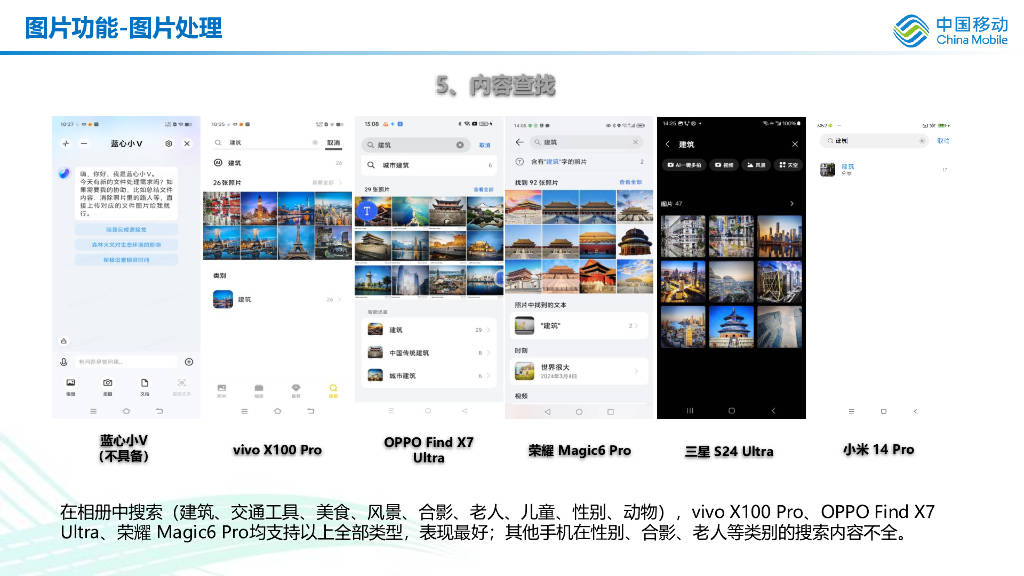This screenshot has width=1024, height=576.
Task: Tap home icon in vivo X100 navigation bar
Action: (278, 411)
